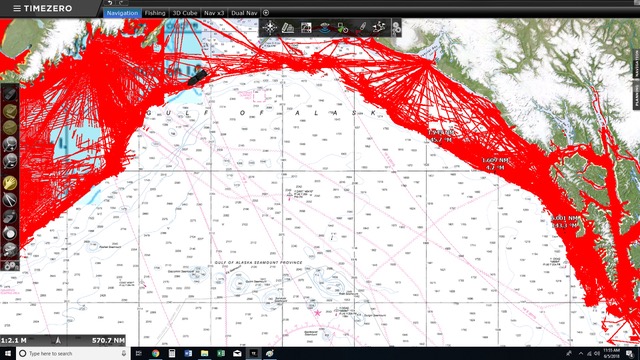Image resolution: width=640 pixels, height=360 pixels.
Task: Select the divider measuring tool
Action: coord(9,200)
